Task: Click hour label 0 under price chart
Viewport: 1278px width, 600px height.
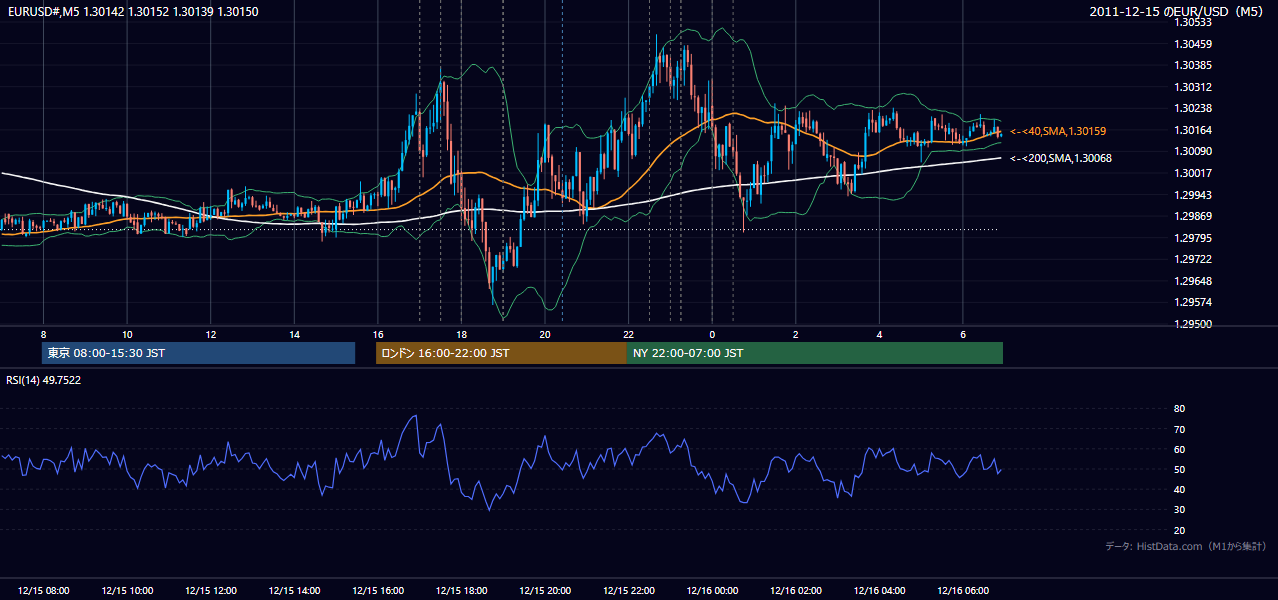Action: 712,334
